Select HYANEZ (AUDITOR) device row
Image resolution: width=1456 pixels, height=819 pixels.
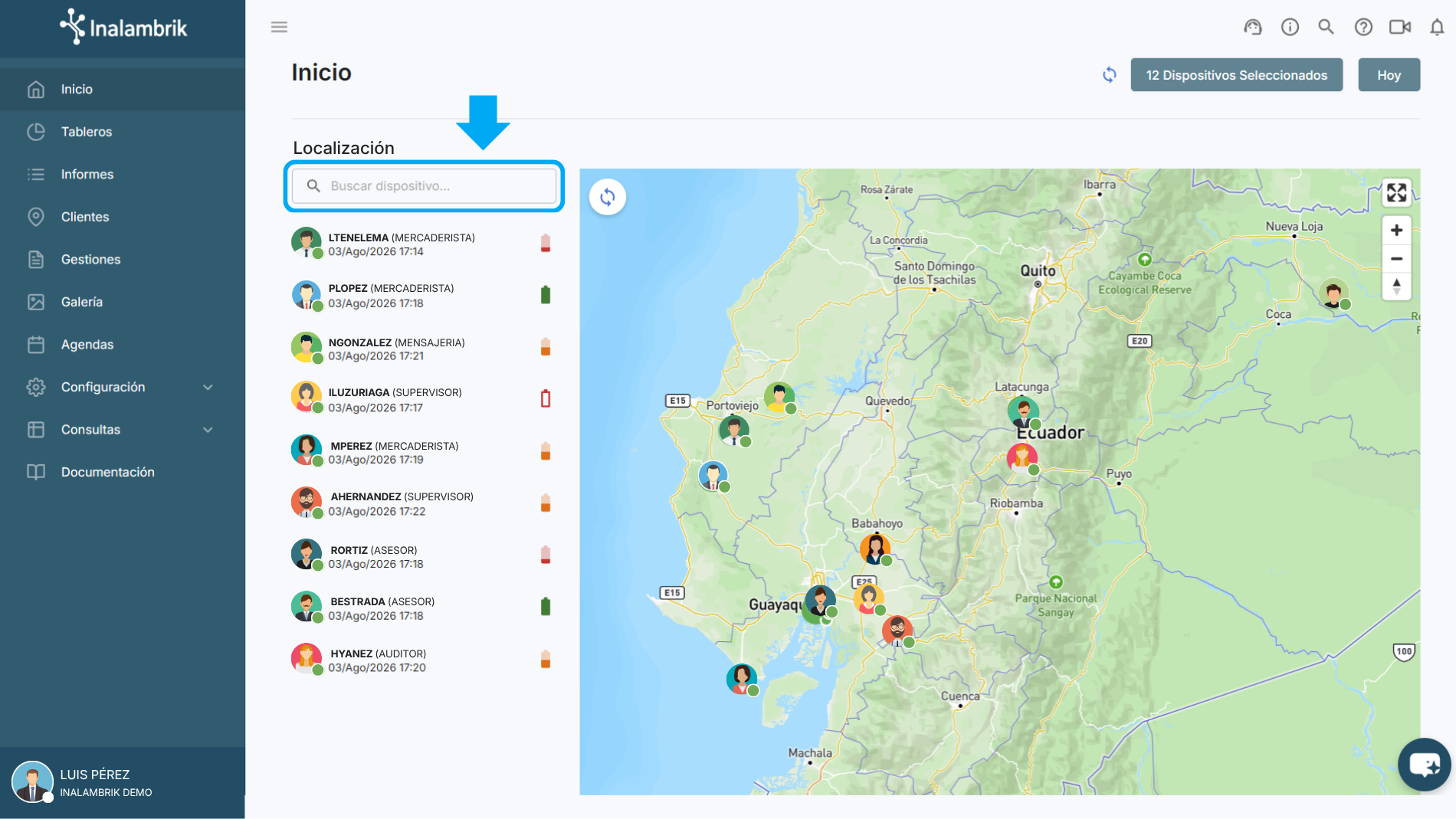[422, 660]
